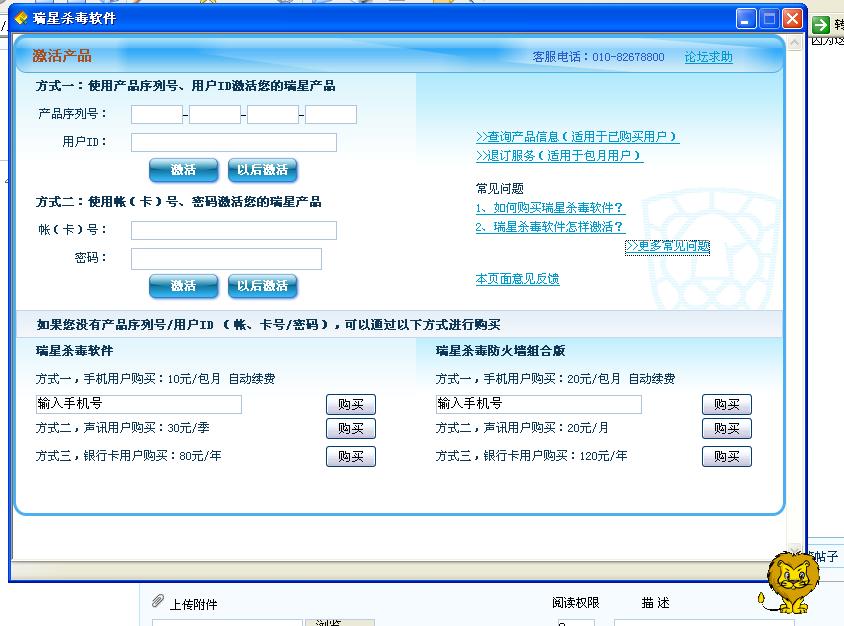The width and height of the screenshot is (844, 626).
Task: Click 激活 button under method two
Action: click(184, 286)
